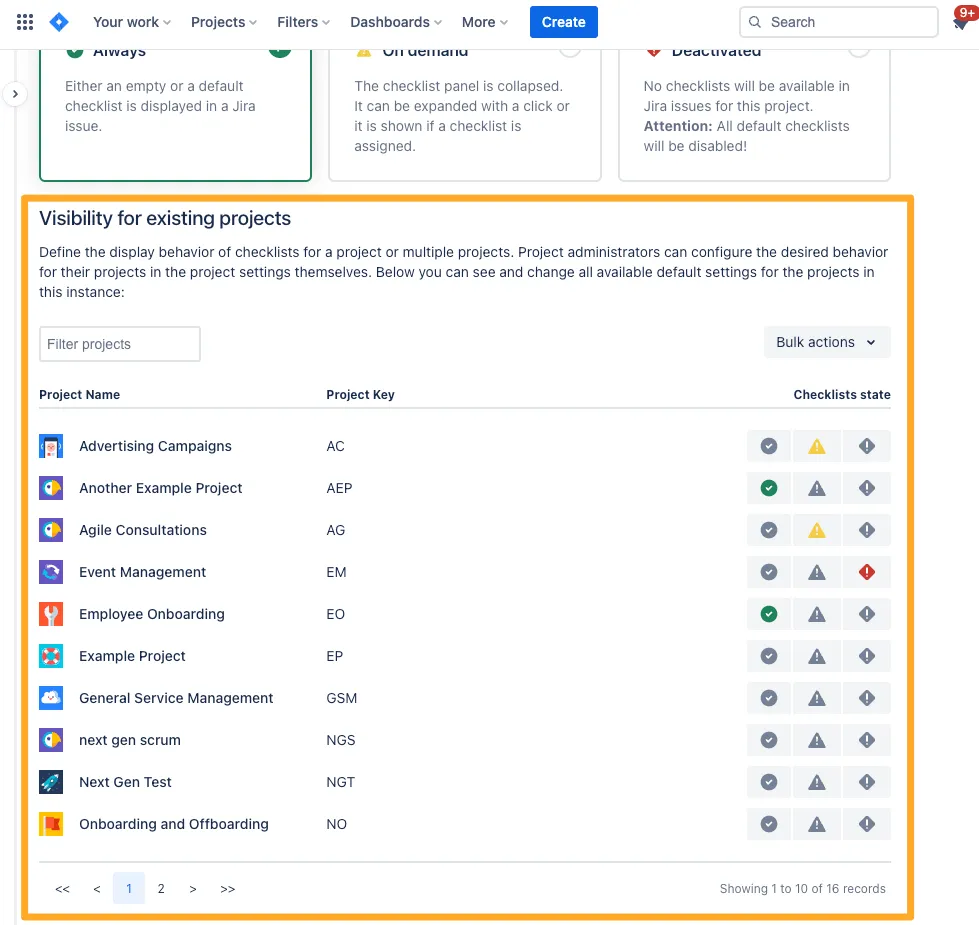Set Advertising Campaigns to Deactivated state
979x925 pixels.
coord(867,446)
